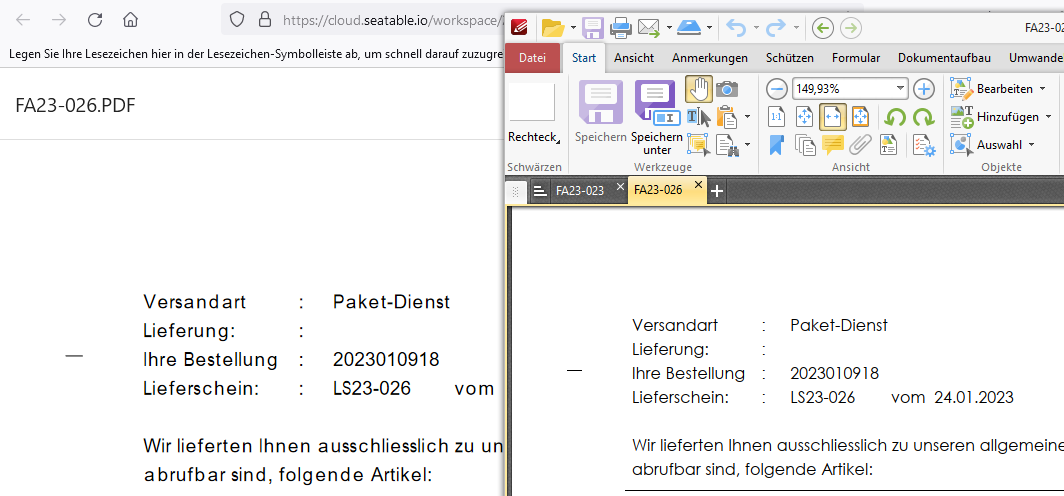The height and width of the screenshot is (496, 1064).
Task: Click the Snapshot camera tool
Action: pyautogui.click(x=727, y=90)
